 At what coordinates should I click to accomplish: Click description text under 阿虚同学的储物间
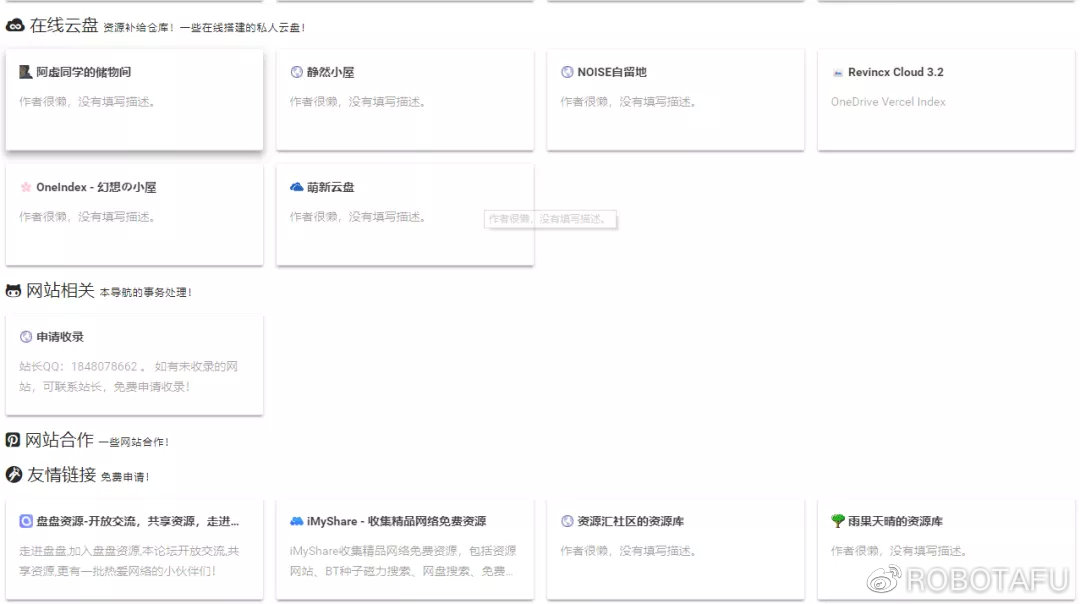tap(87, 101)
